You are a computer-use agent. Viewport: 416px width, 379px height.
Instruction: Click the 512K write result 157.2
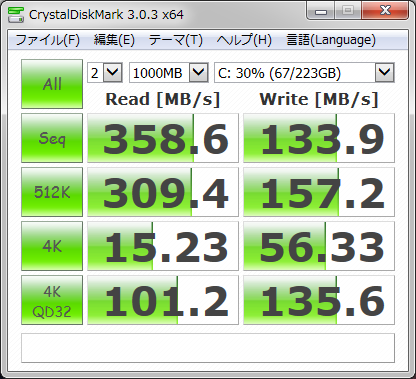click(319, 192)
